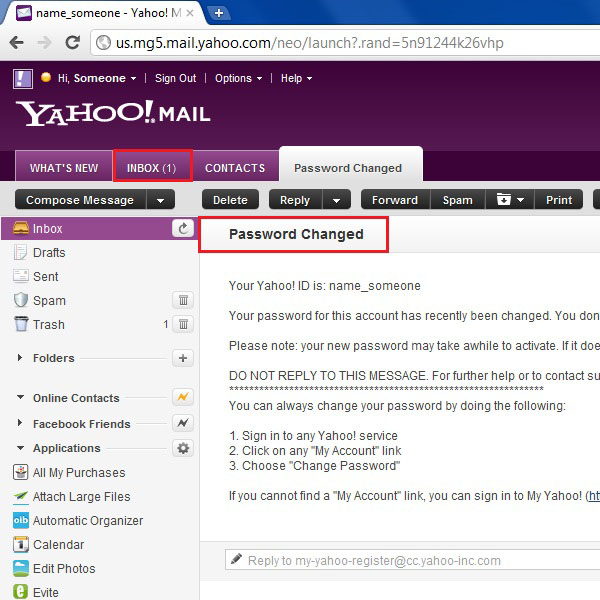Click Sign Out link

click(175, 78)
